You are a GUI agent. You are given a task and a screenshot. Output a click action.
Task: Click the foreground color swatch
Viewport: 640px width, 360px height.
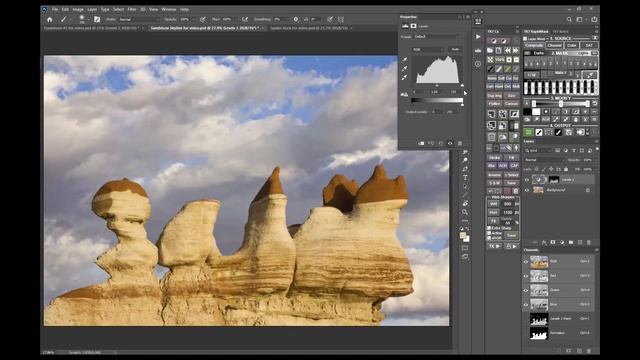pos(463,235)
